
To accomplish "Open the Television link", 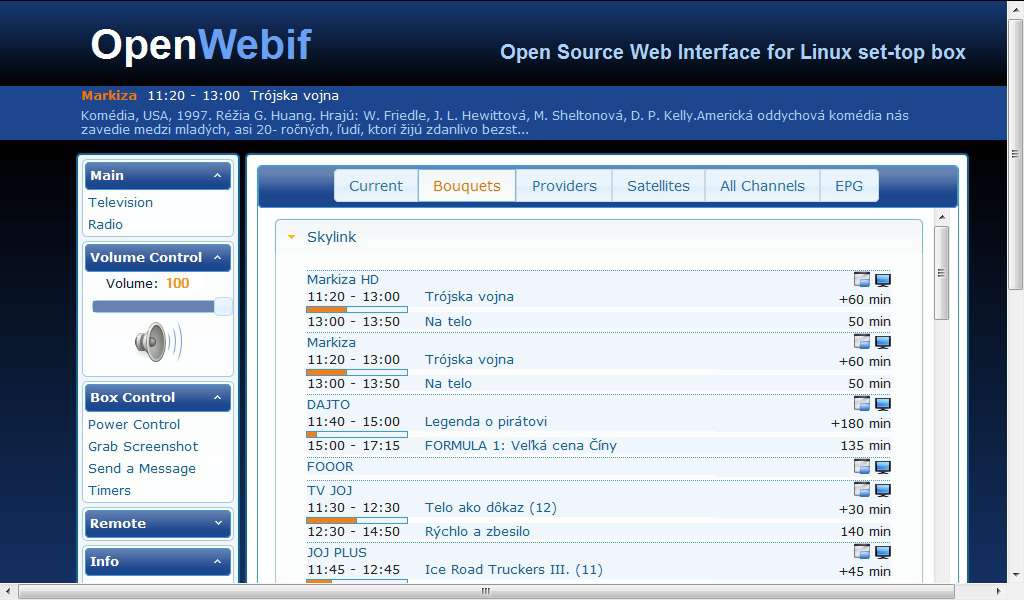I will [121, 202].
